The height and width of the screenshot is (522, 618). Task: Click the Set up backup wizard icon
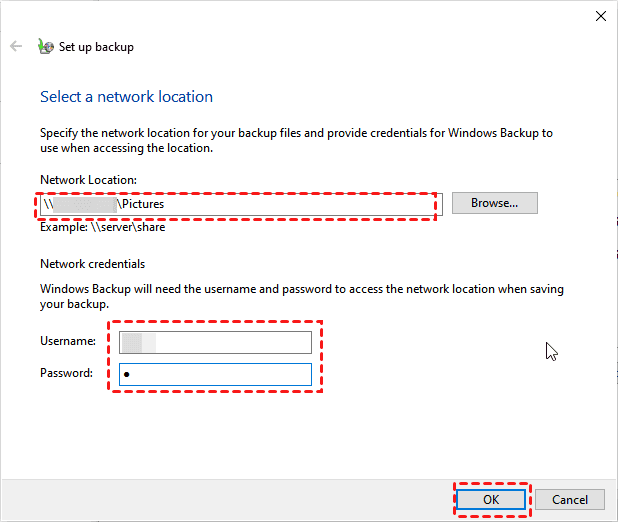coord(45,46)
